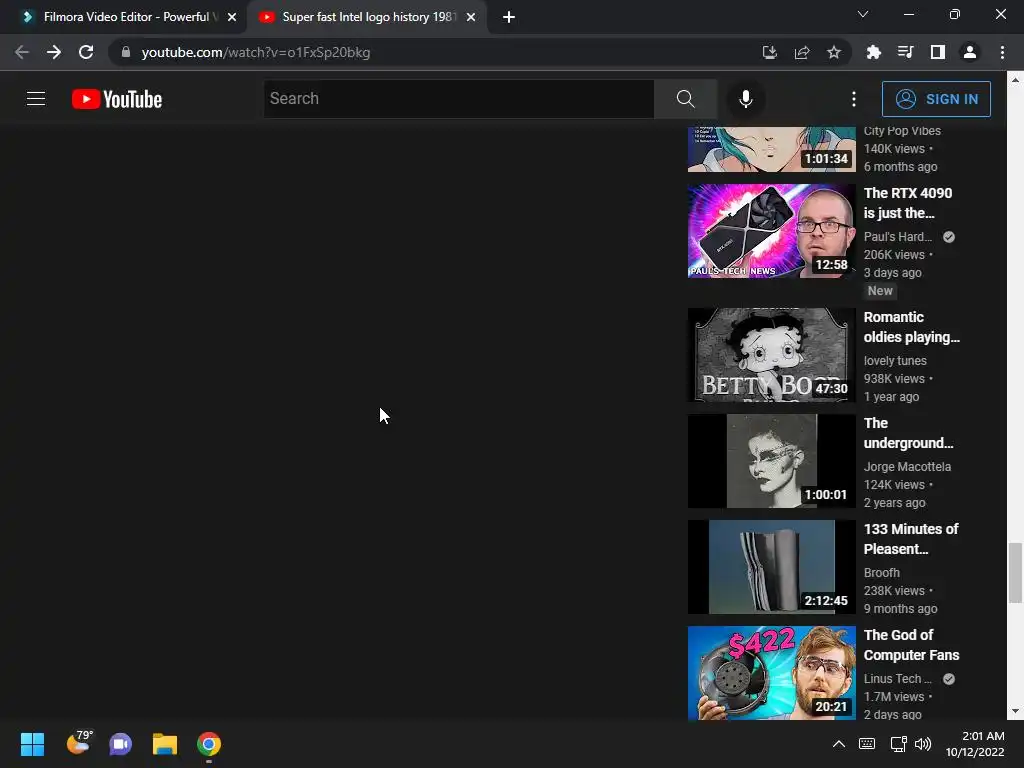The height and width of the screenshot is (768, 1024).
Task: Share this page icon
Action: tap(802, 52)
